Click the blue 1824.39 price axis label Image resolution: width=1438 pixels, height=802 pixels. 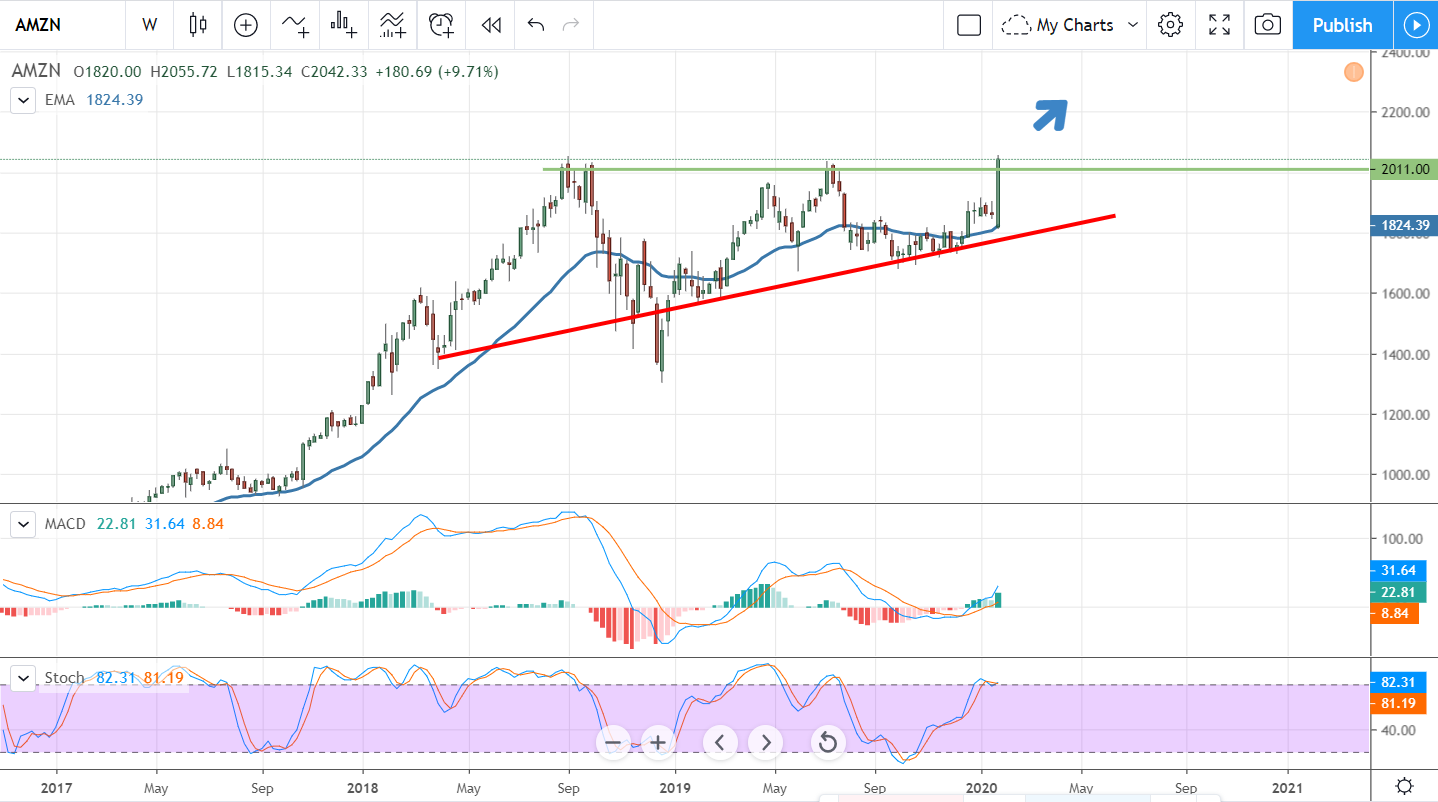(1403, 226)
